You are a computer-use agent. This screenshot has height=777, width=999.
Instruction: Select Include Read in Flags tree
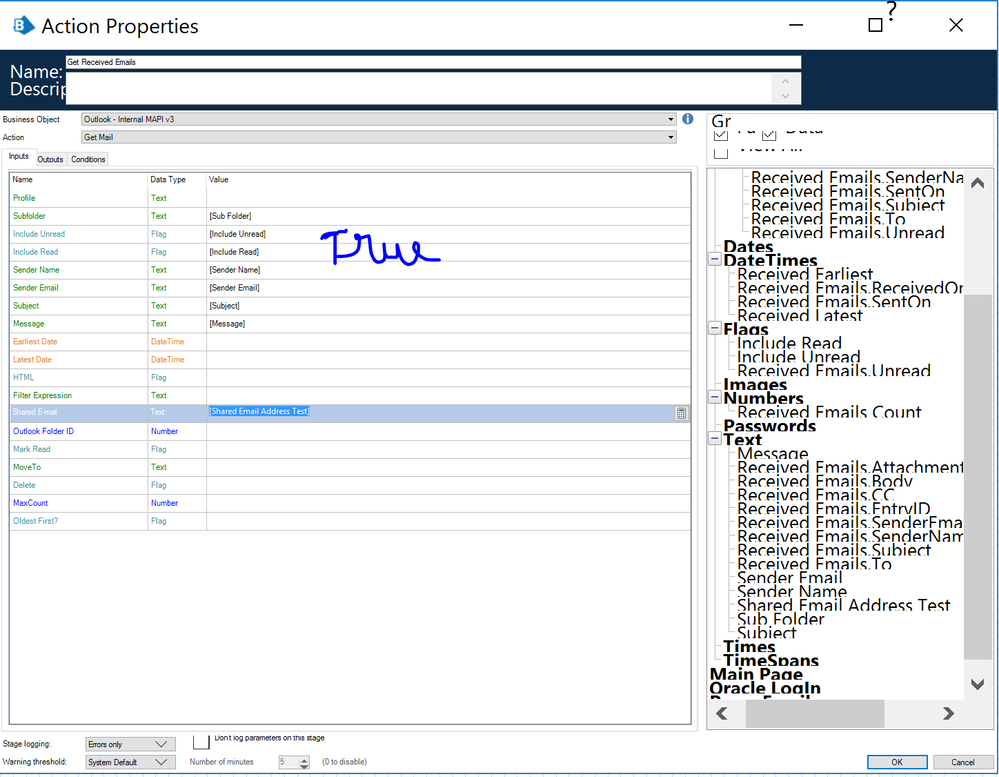click(x=789, y=343)
